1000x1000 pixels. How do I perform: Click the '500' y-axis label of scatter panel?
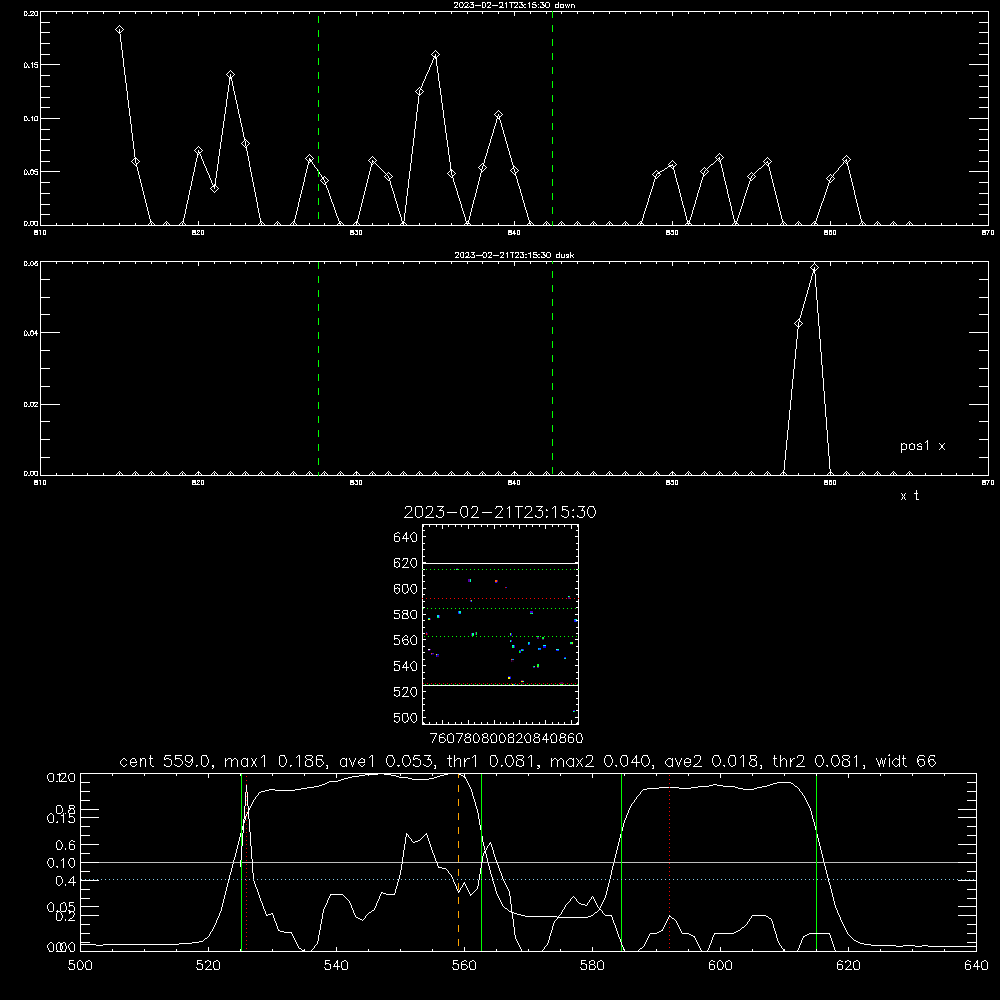406,718
